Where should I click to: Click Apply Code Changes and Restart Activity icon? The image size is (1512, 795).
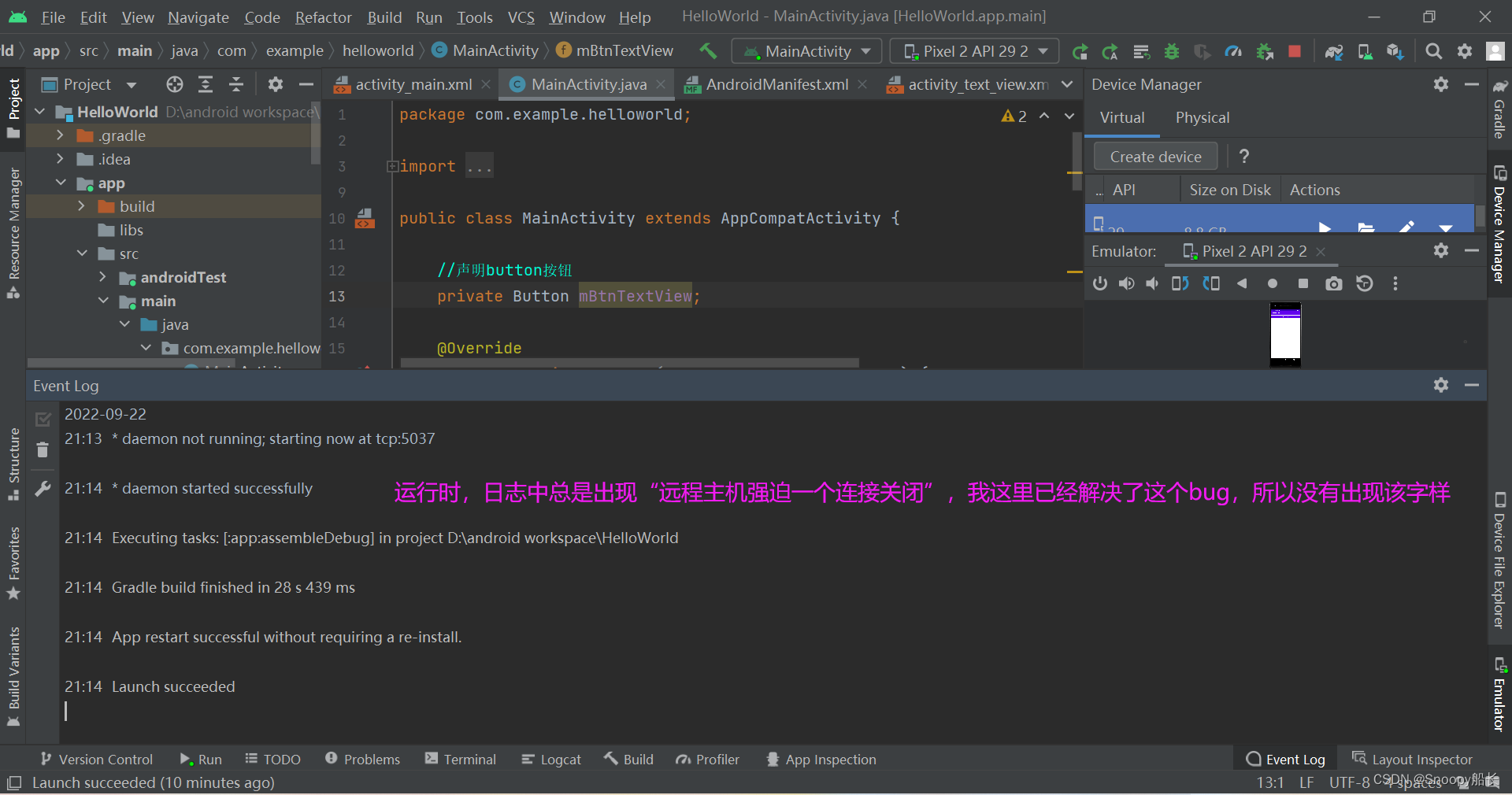tap(1110, 51)
